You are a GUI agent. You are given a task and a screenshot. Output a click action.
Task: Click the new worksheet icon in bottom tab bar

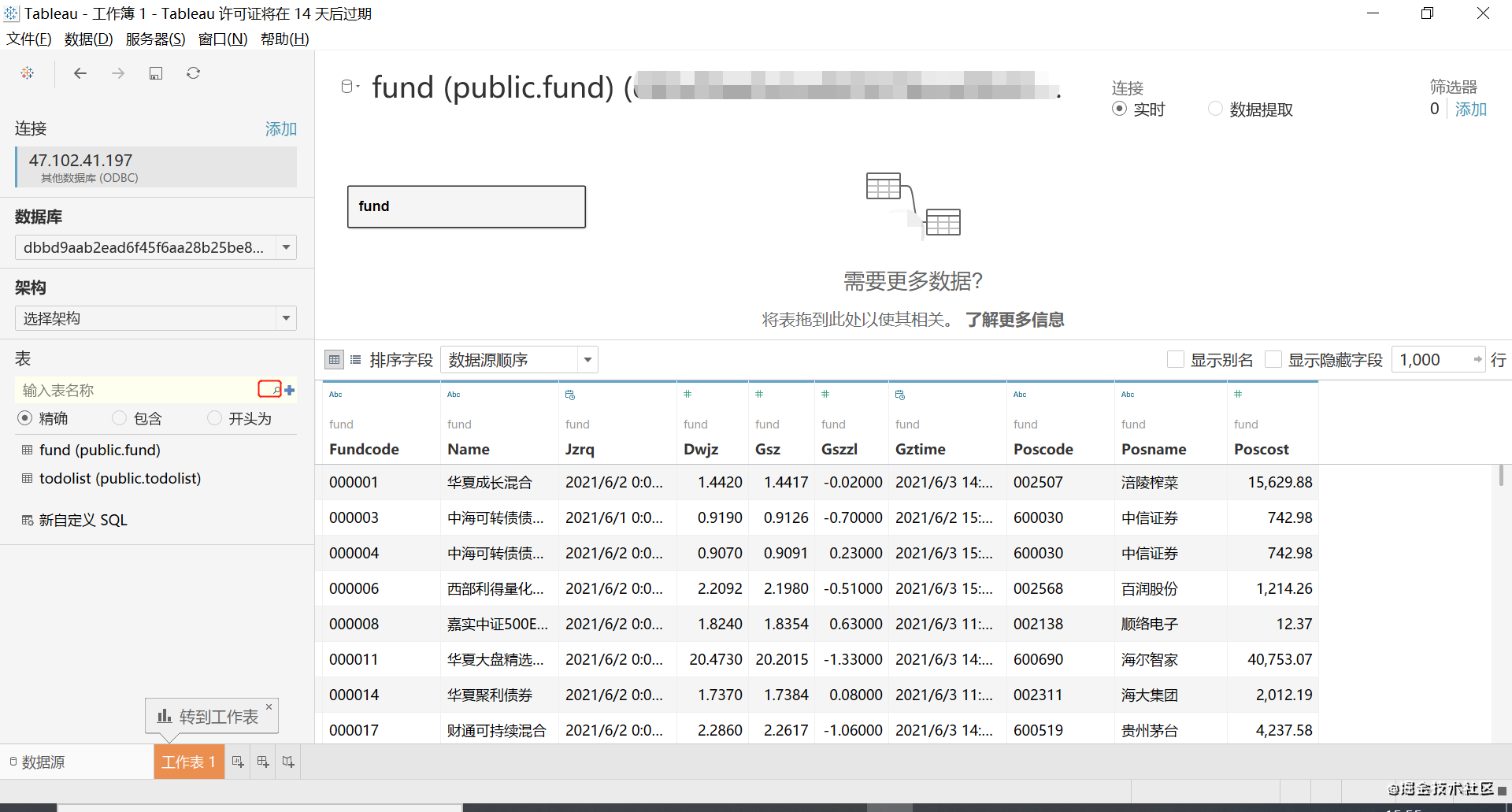pyautogui.click(x=238, y=762)
